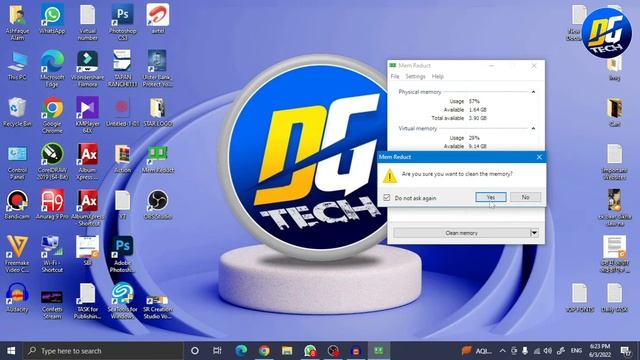Open KMPlayer 64X desktop shortcut

pyautogui.click(x=87, y=115)
